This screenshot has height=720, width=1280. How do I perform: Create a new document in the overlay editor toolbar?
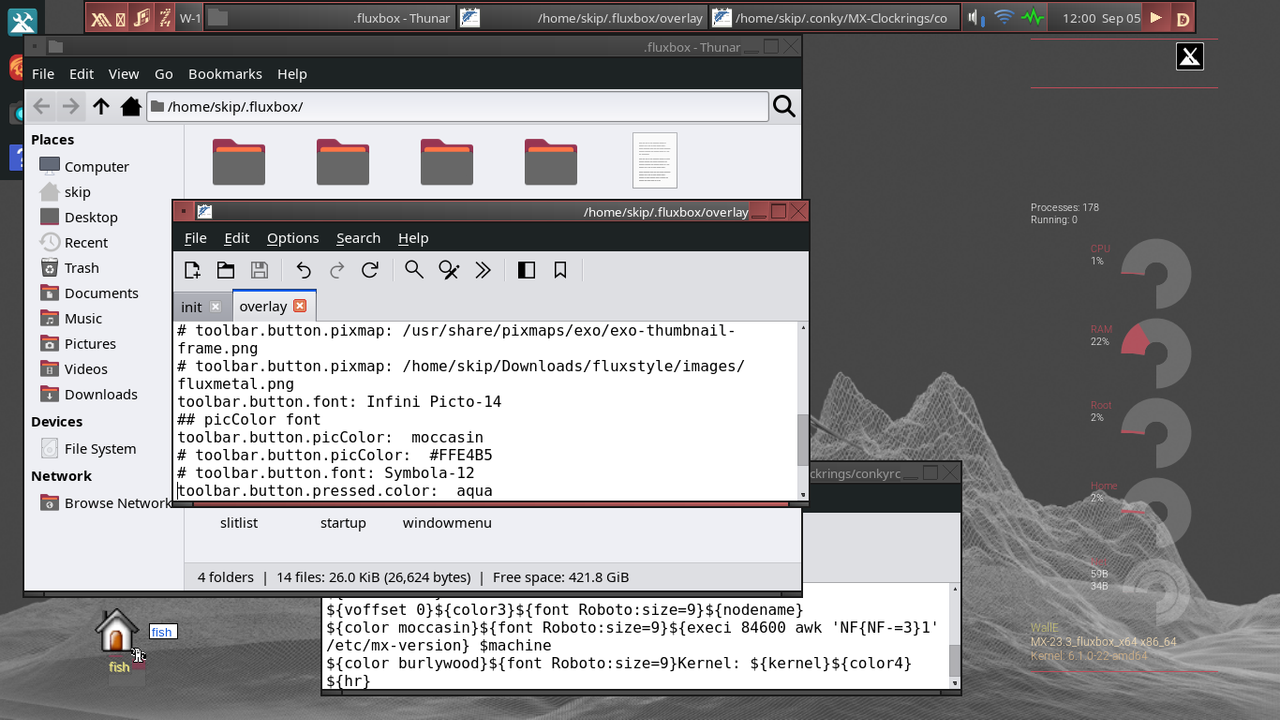click(193, 270)
